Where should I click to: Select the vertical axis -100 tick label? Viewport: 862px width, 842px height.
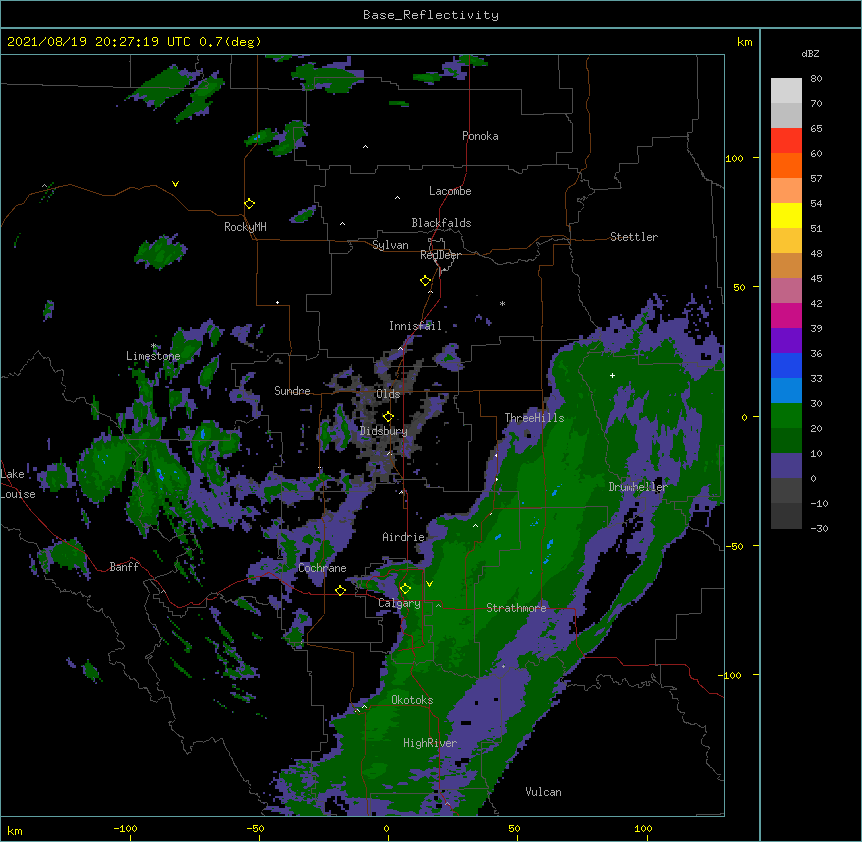731,675
